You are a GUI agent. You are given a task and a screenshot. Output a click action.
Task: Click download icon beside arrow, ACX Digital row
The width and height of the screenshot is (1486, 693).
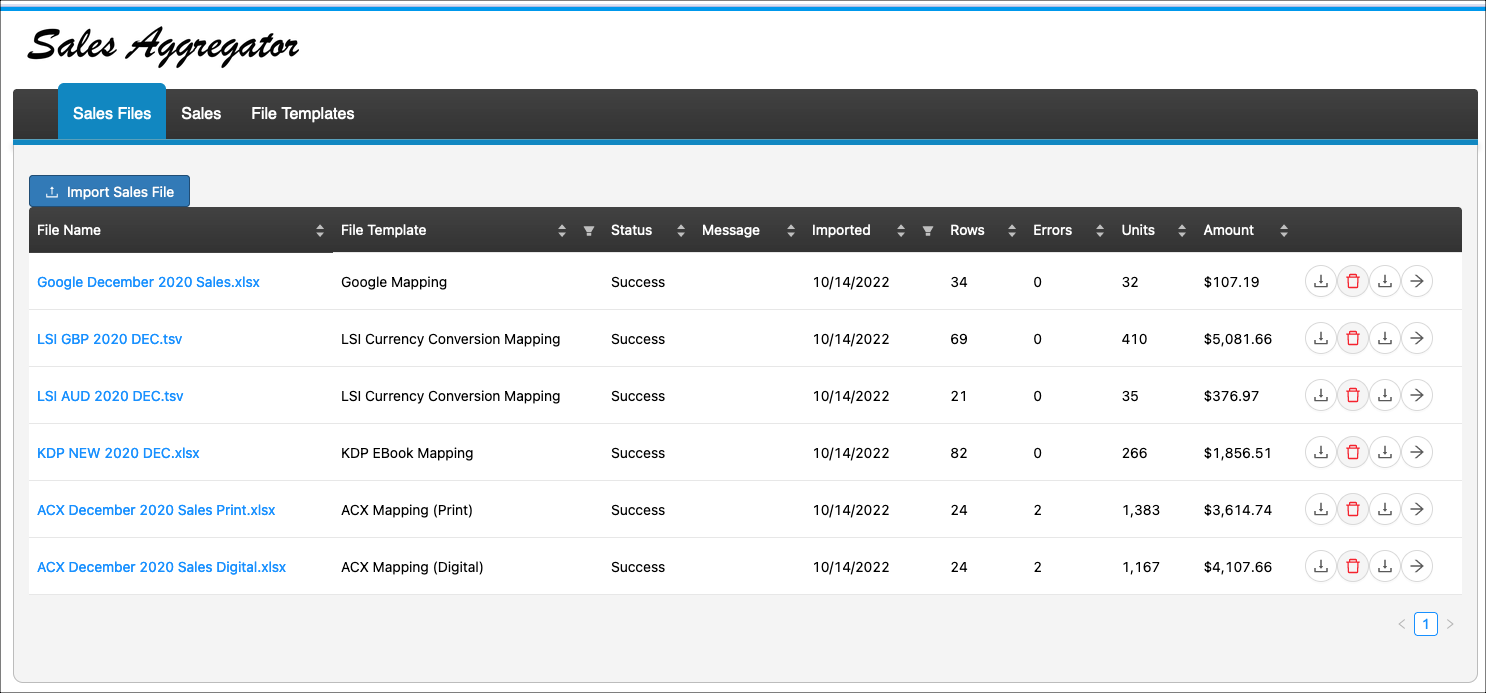click(1385, 567)
